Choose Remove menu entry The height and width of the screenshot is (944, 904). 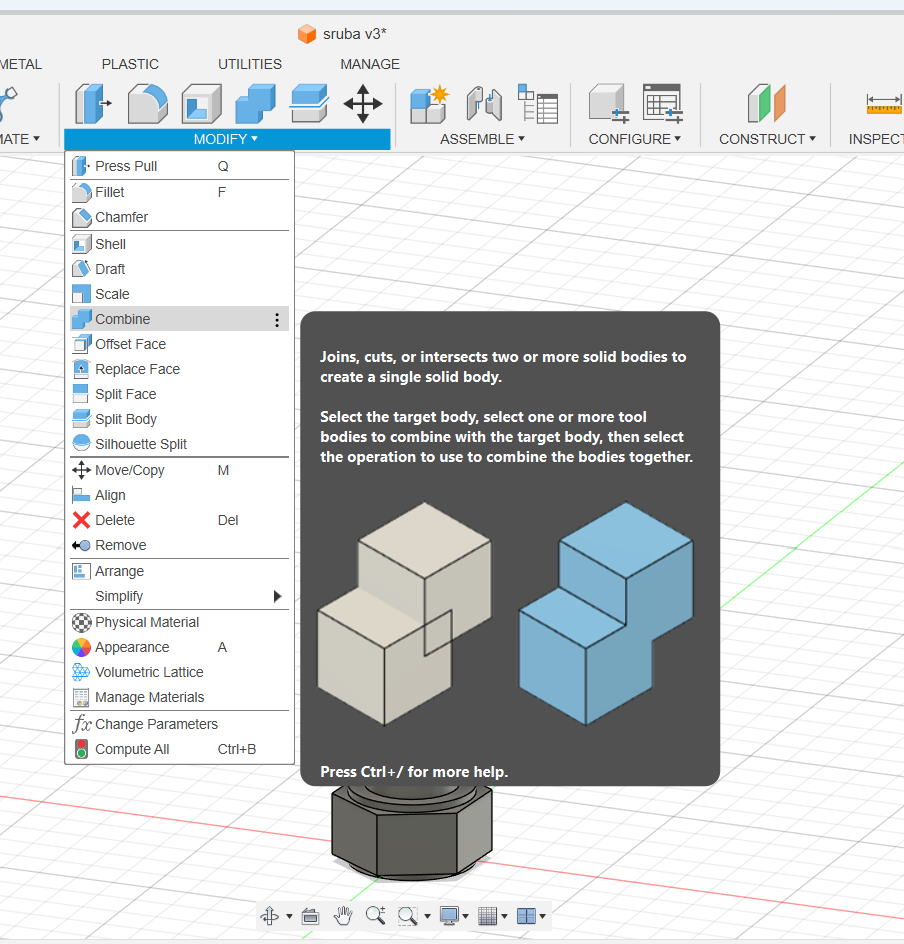click(x=179, y=545)
